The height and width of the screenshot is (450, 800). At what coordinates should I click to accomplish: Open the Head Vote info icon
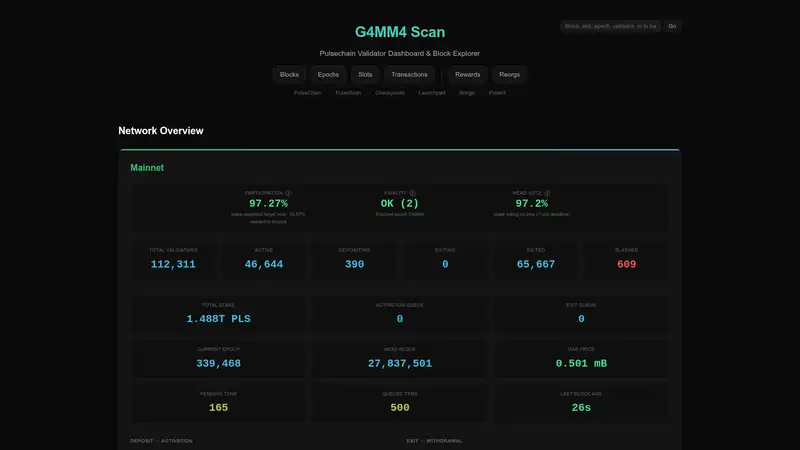click(x=547, y=193)
